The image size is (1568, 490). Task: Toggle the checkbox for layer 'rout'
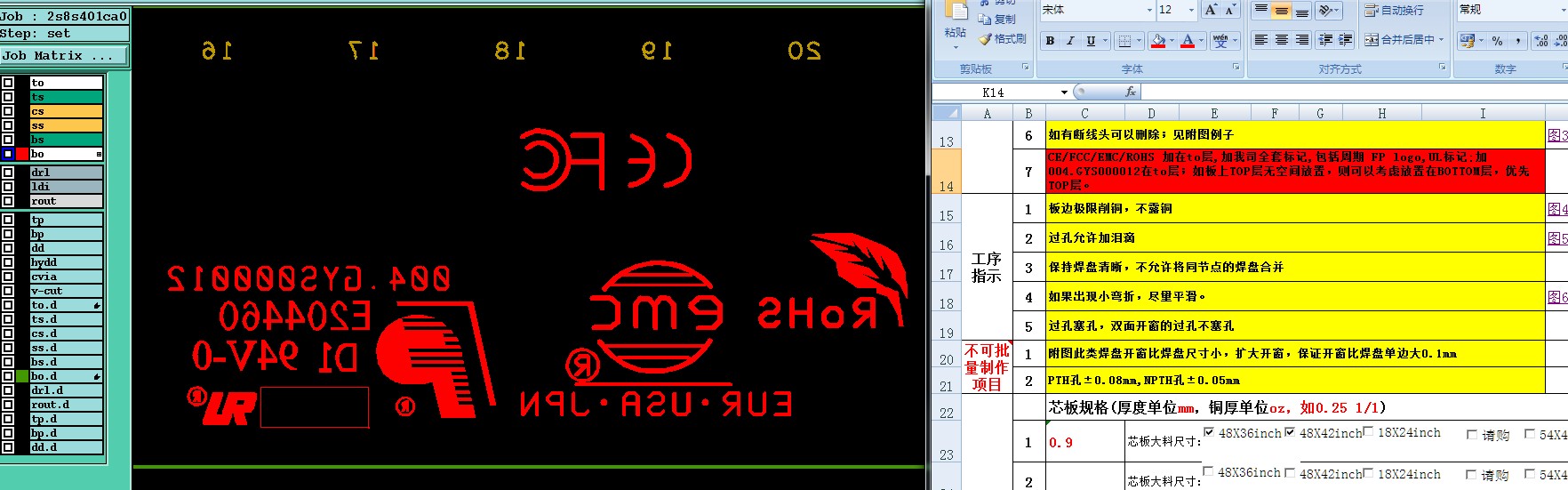[x=8, y=201]
